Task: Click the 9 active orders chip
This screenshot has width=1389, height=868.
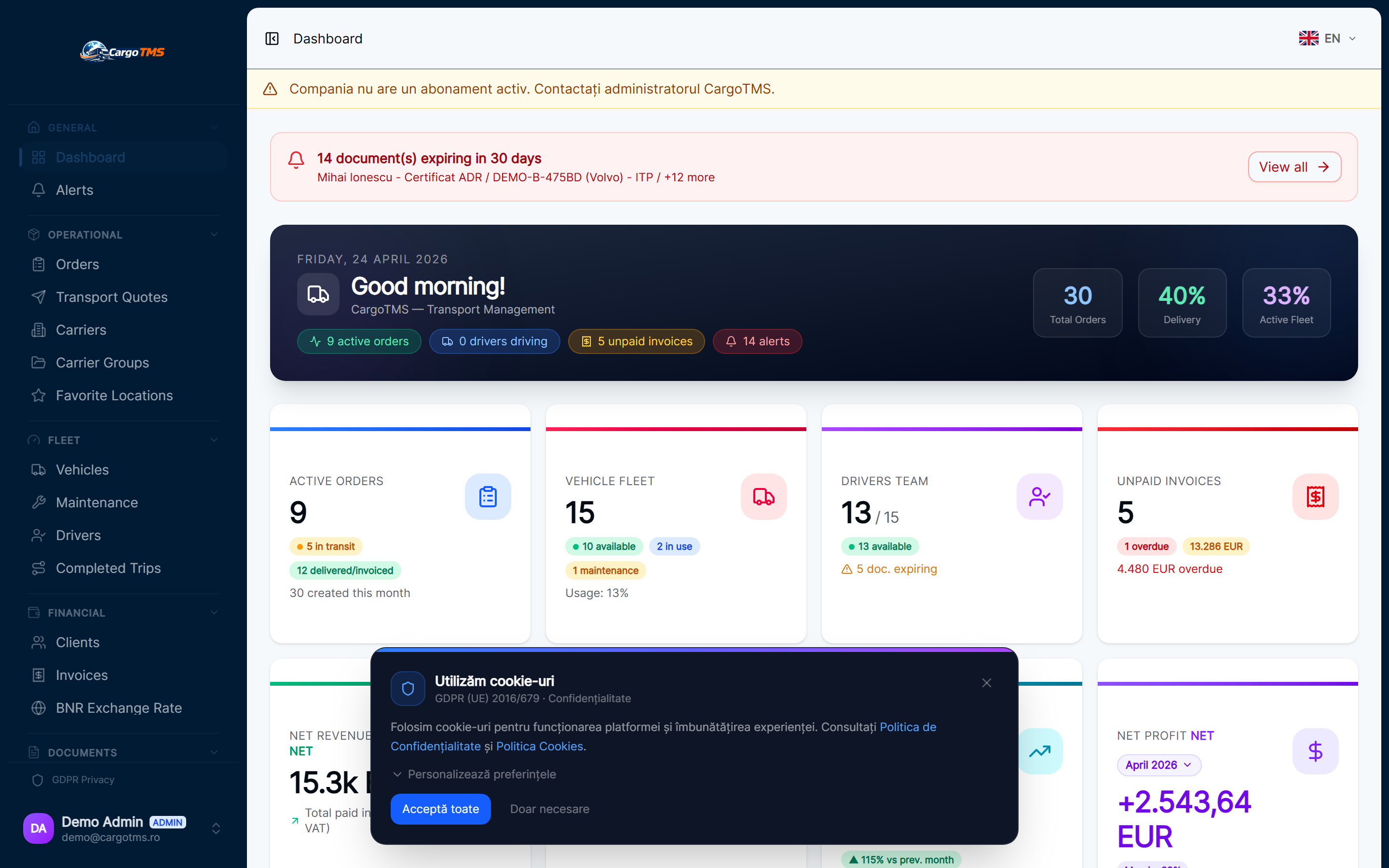Action: click(359, 341)
